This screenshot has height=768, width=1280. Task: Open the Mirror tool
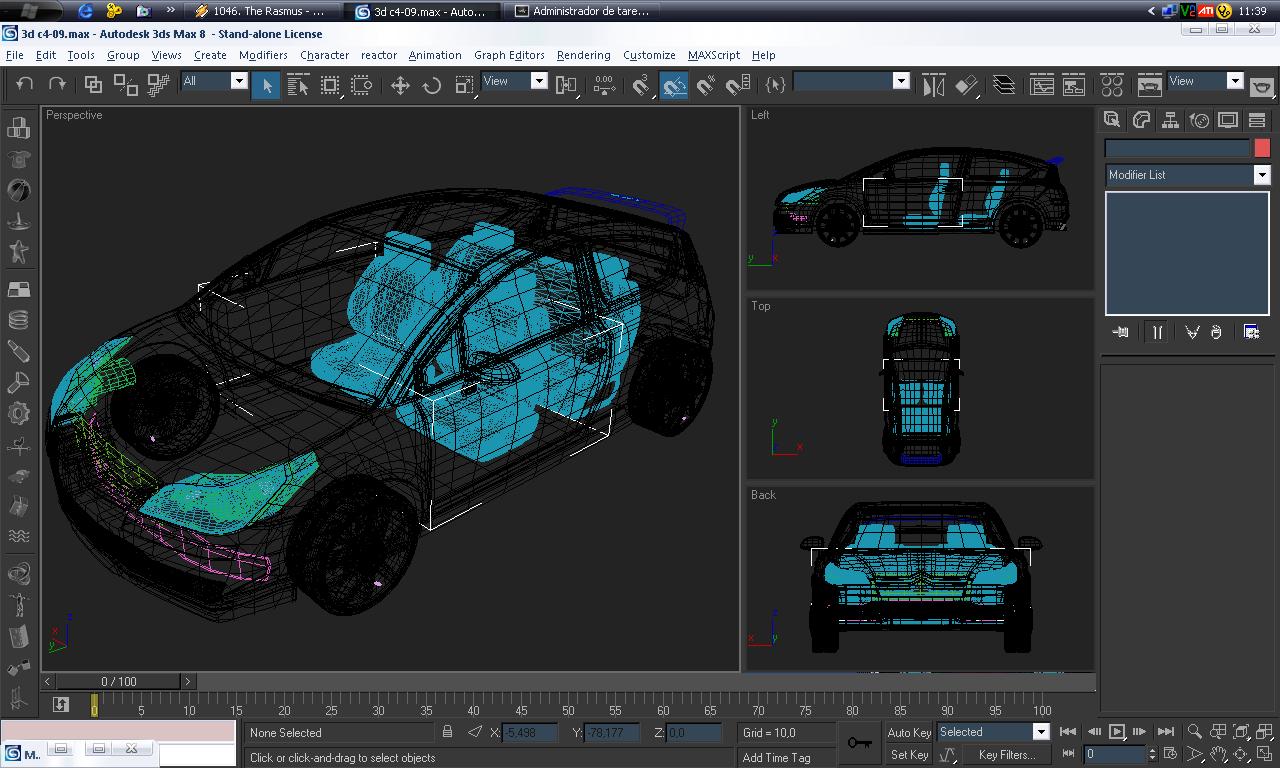[933, 86]
